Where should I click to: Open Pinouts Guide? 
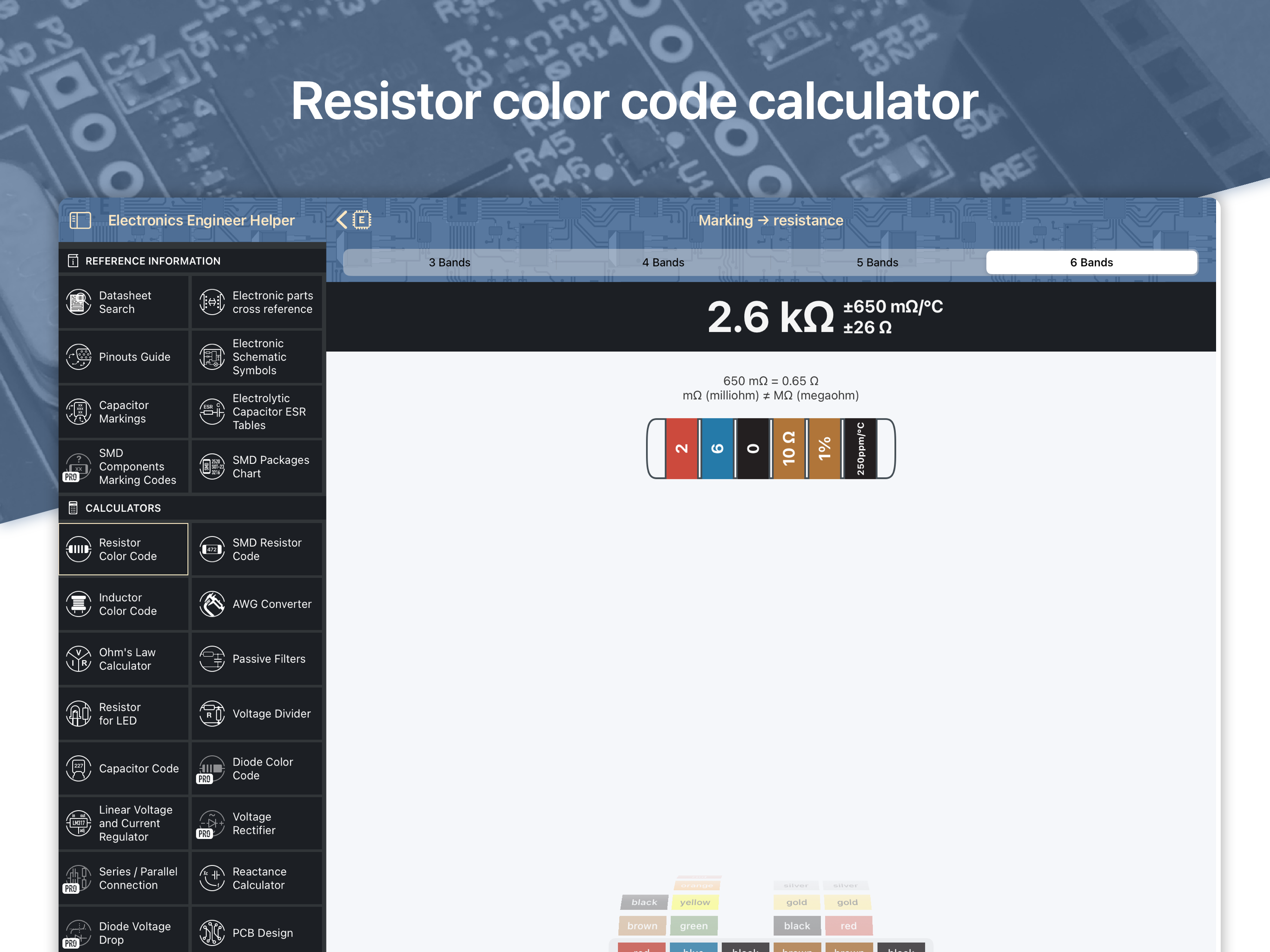pos(124,357)
